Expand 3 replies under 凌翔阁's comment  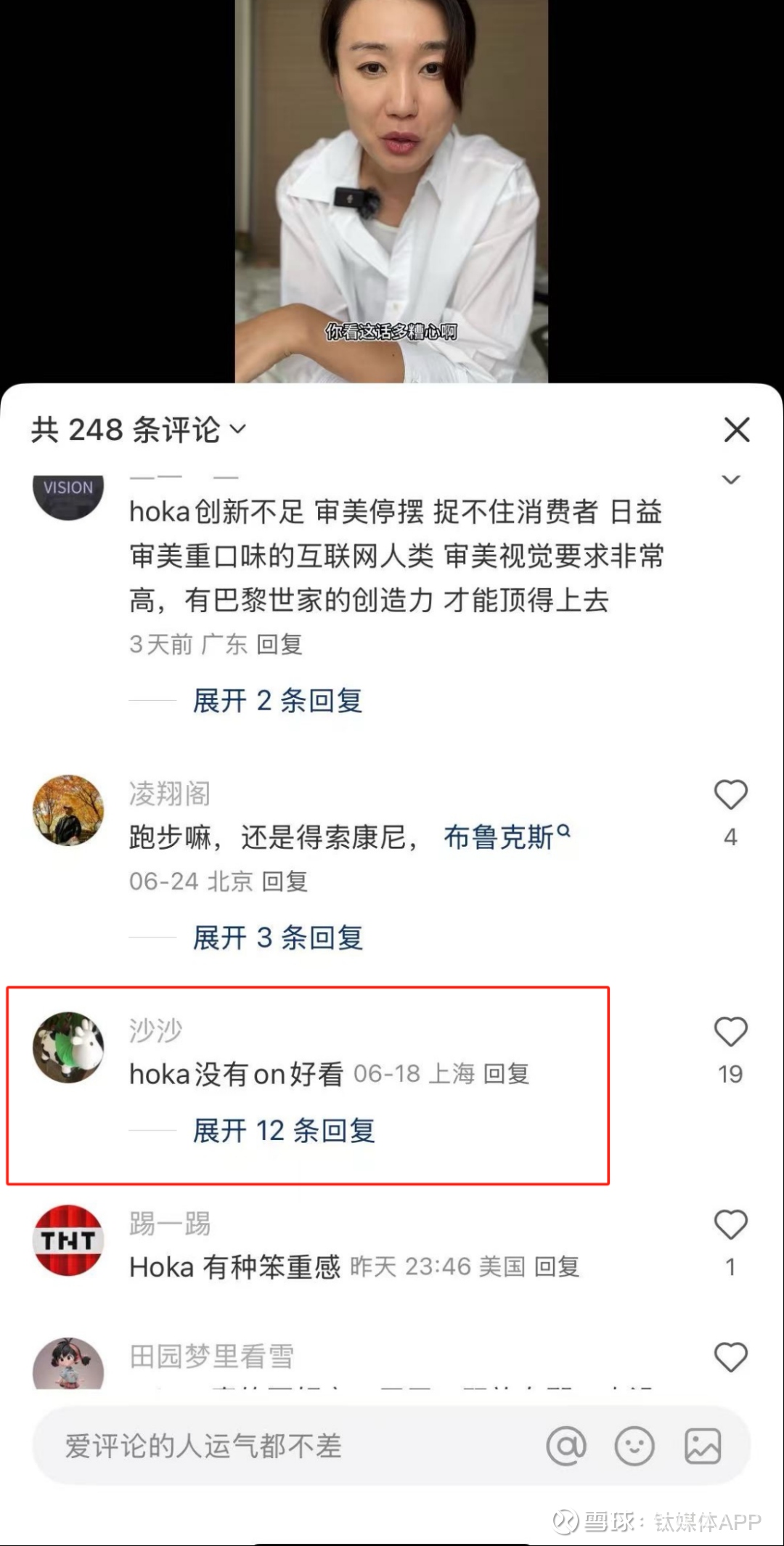pyautogui.click(x=277, y=937)
